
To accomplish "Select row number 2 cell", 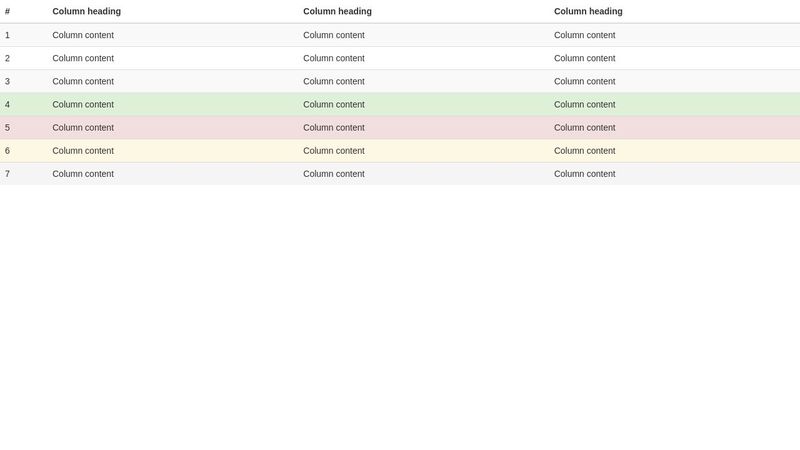I will pos(8,58).
